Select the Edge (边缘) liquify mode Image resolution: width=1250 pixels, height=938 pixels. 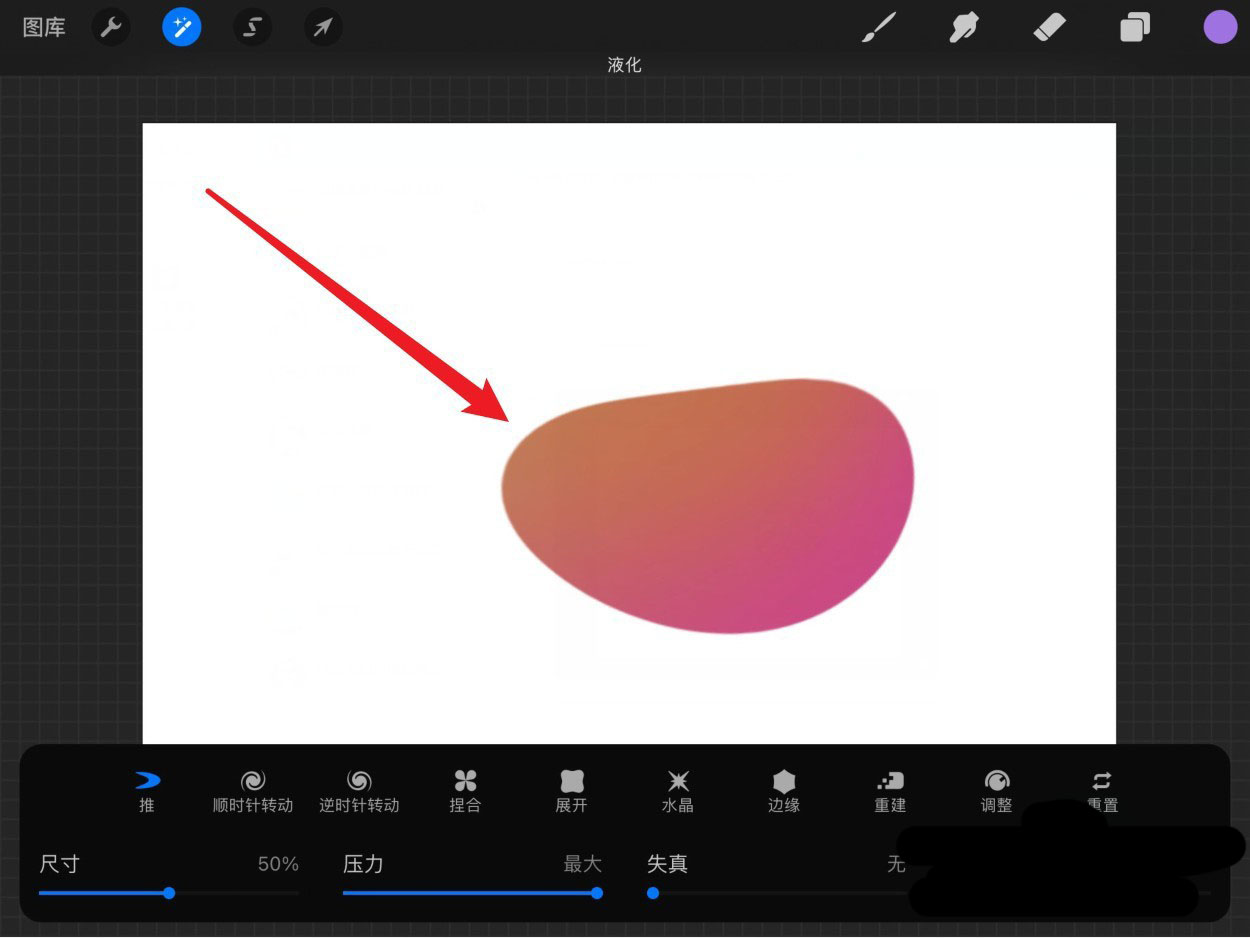coord(784,790)
